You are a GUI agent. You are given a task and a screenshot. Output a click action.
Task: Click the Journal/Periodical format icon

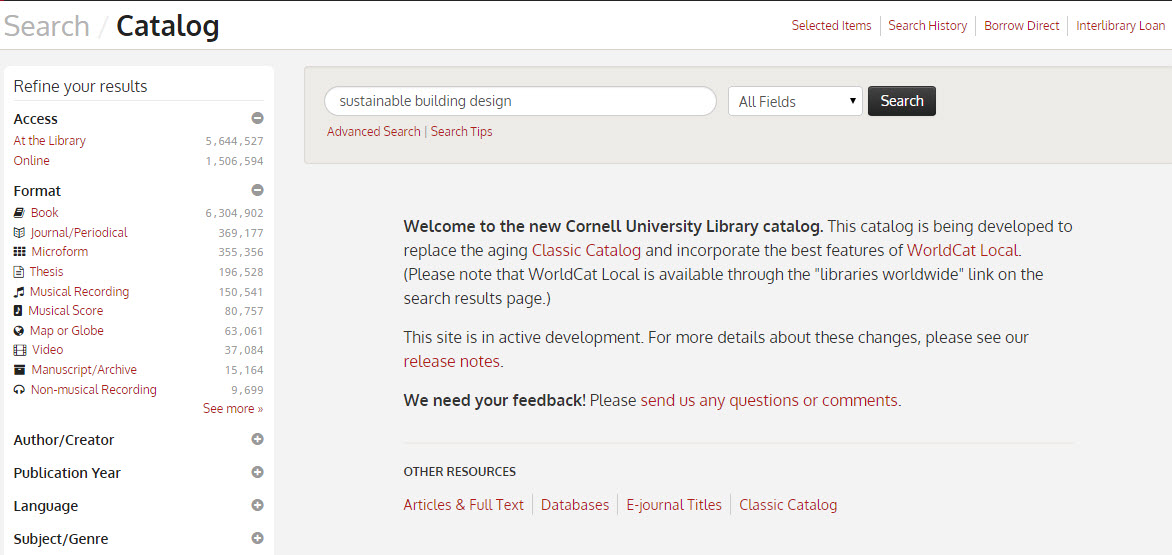click(x=19, y=232)
